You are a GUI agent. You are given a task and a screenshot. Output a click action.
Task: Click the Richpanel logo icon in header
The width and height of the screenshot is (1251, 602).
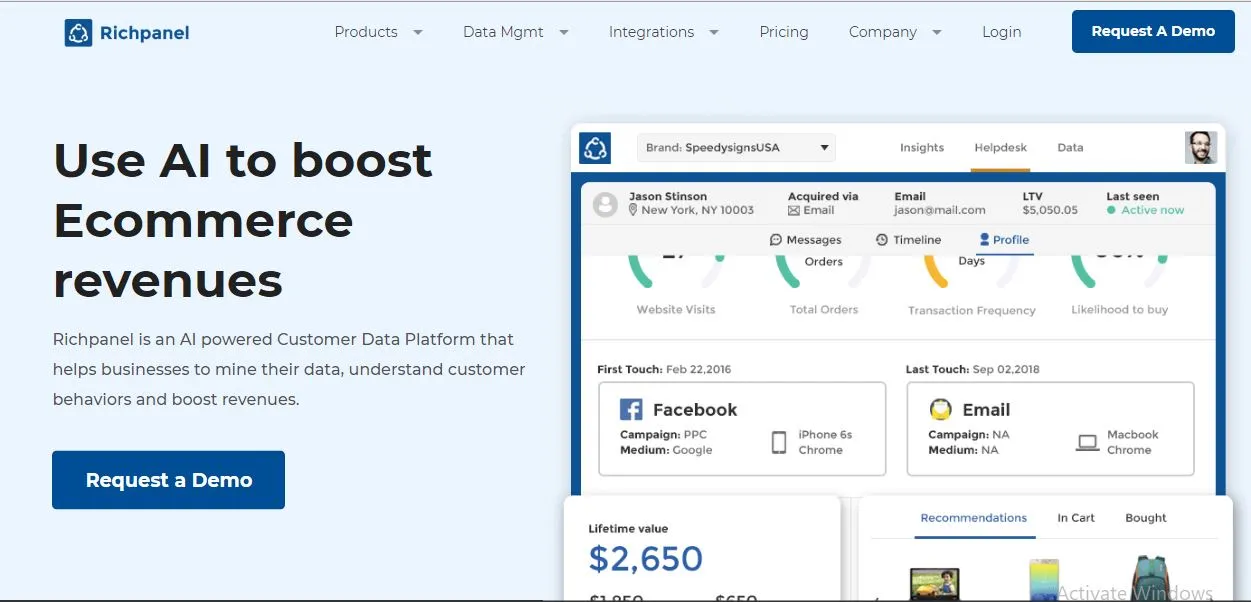[x=78, y=33]
